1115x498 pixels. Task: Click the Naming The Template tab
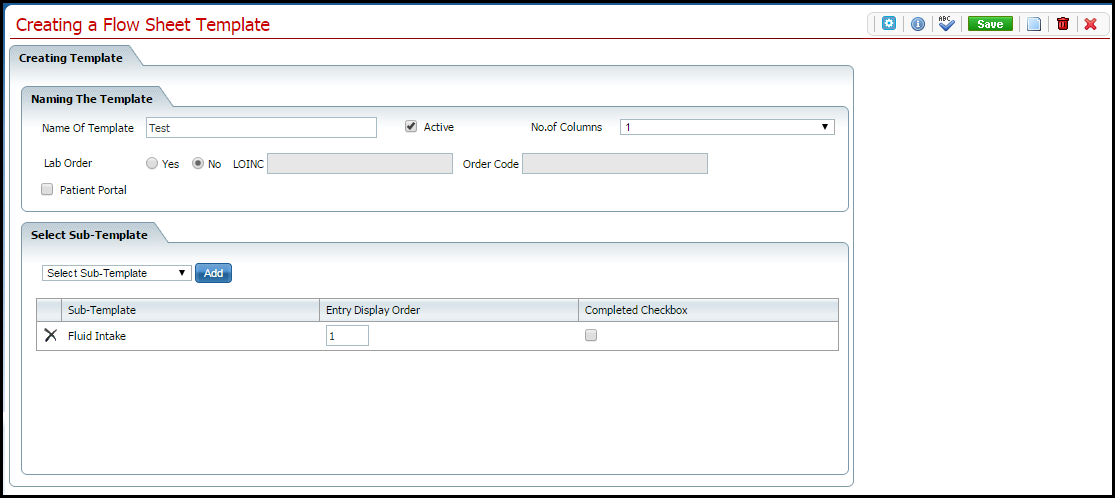92,99
